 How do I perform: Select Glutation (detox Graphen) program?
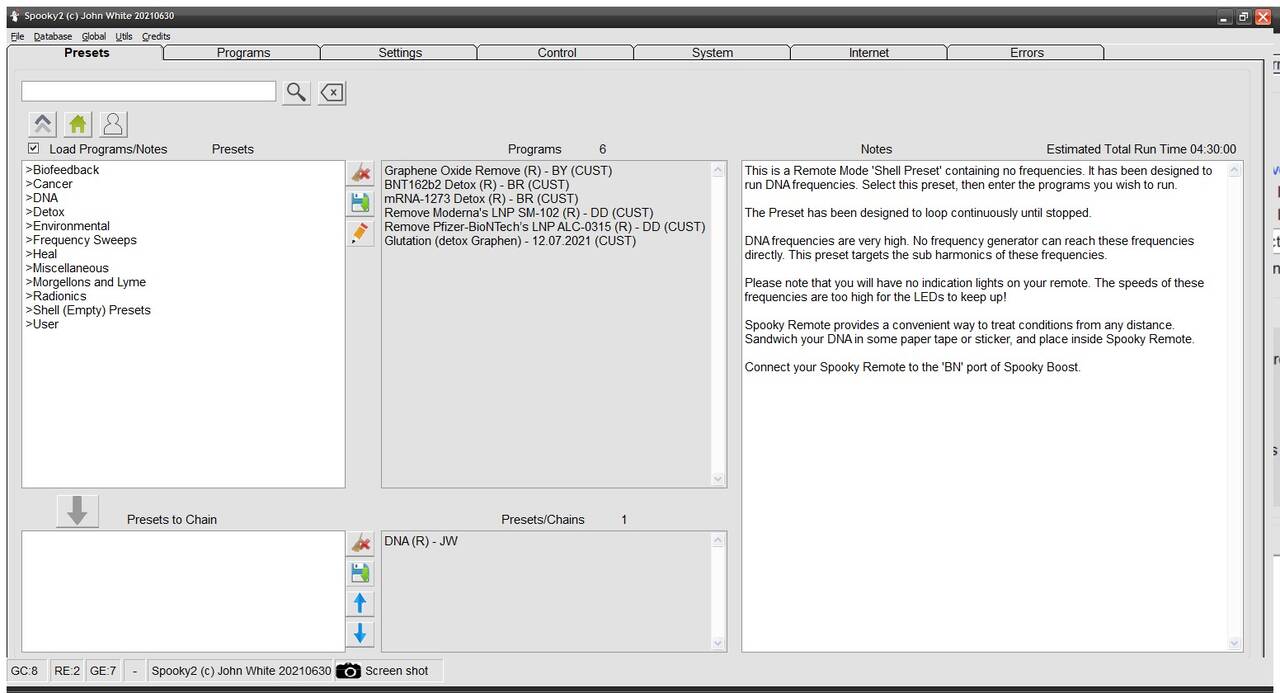(x=510, y=241)
